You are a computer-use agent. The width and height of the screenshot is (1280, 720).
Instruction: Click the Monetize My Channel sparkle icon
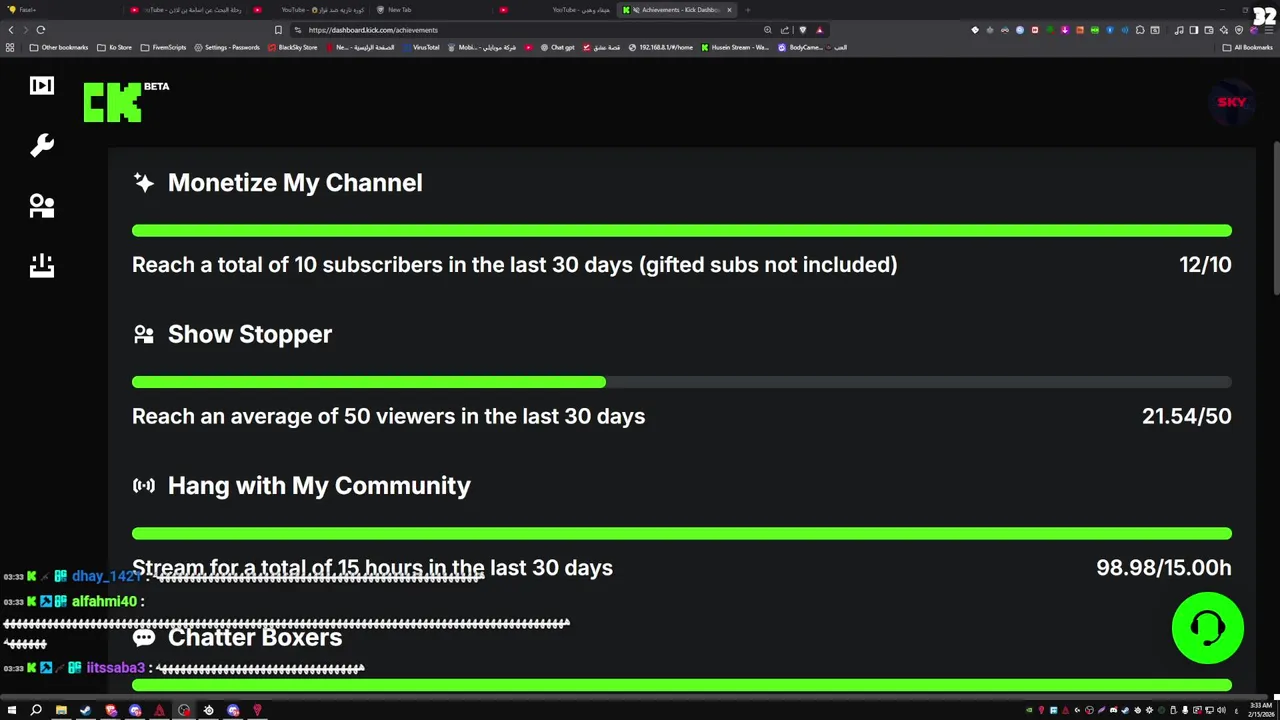pyautogui.click(x=144, y=183)
